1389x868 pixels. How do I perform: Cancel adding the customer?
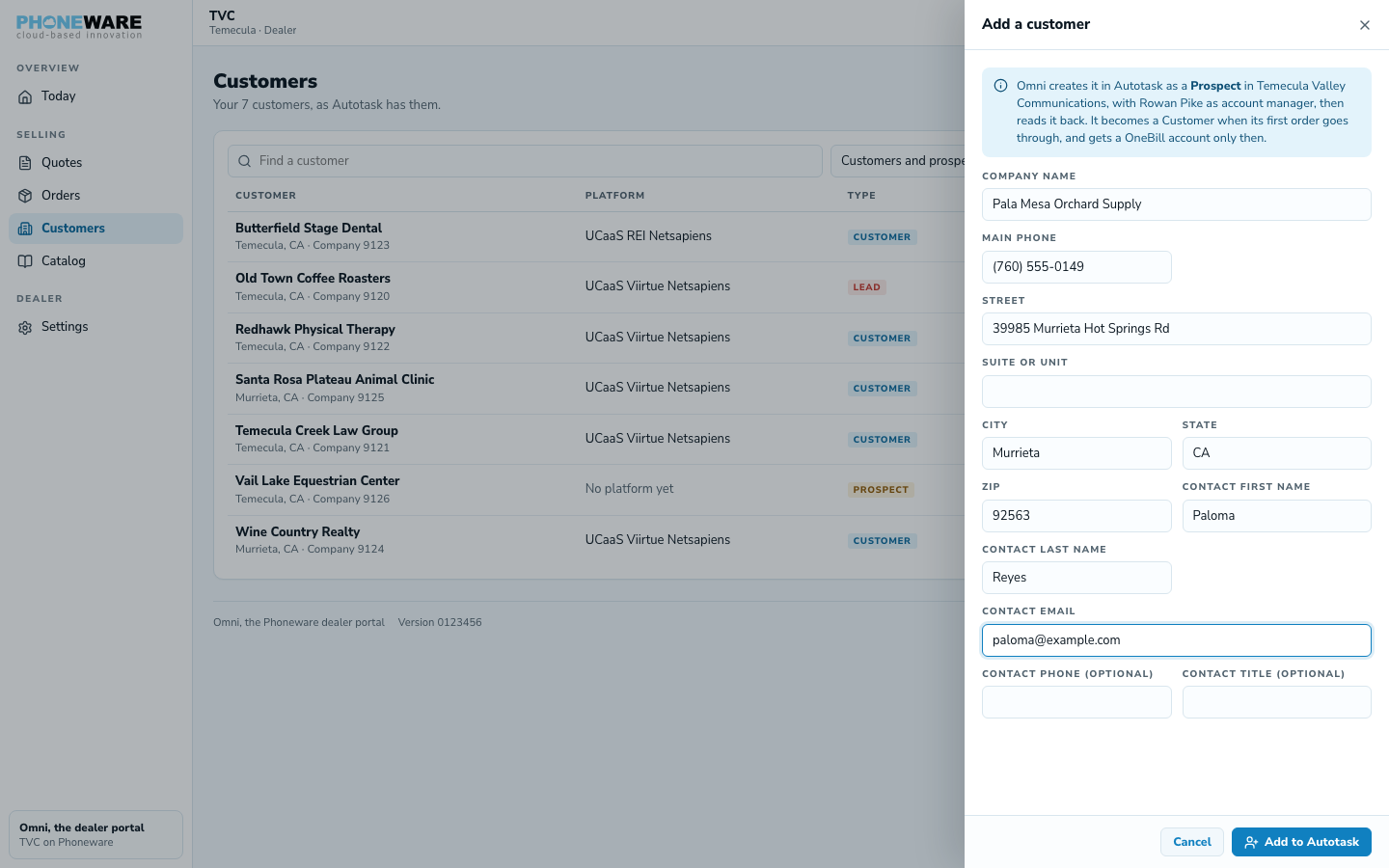[1192, 842]
